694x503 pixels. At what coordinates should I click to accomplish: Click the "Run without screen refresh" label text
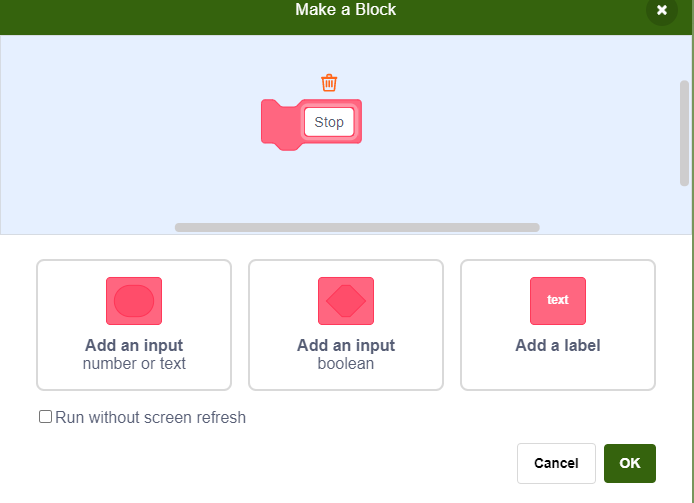150,417
